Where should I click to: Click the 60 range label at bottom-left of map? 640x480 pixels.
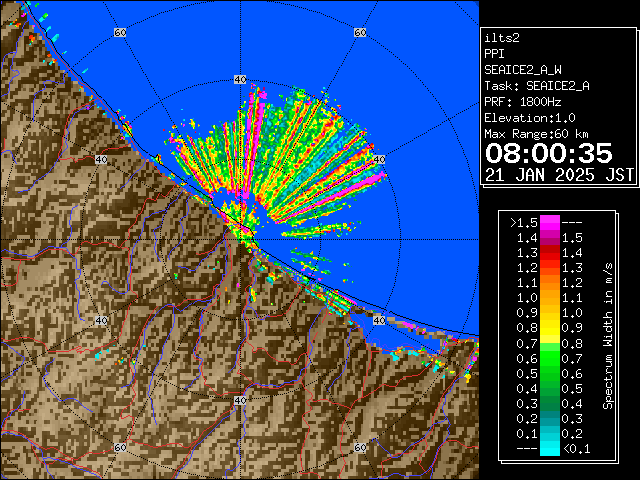click(x=120, y=447)
